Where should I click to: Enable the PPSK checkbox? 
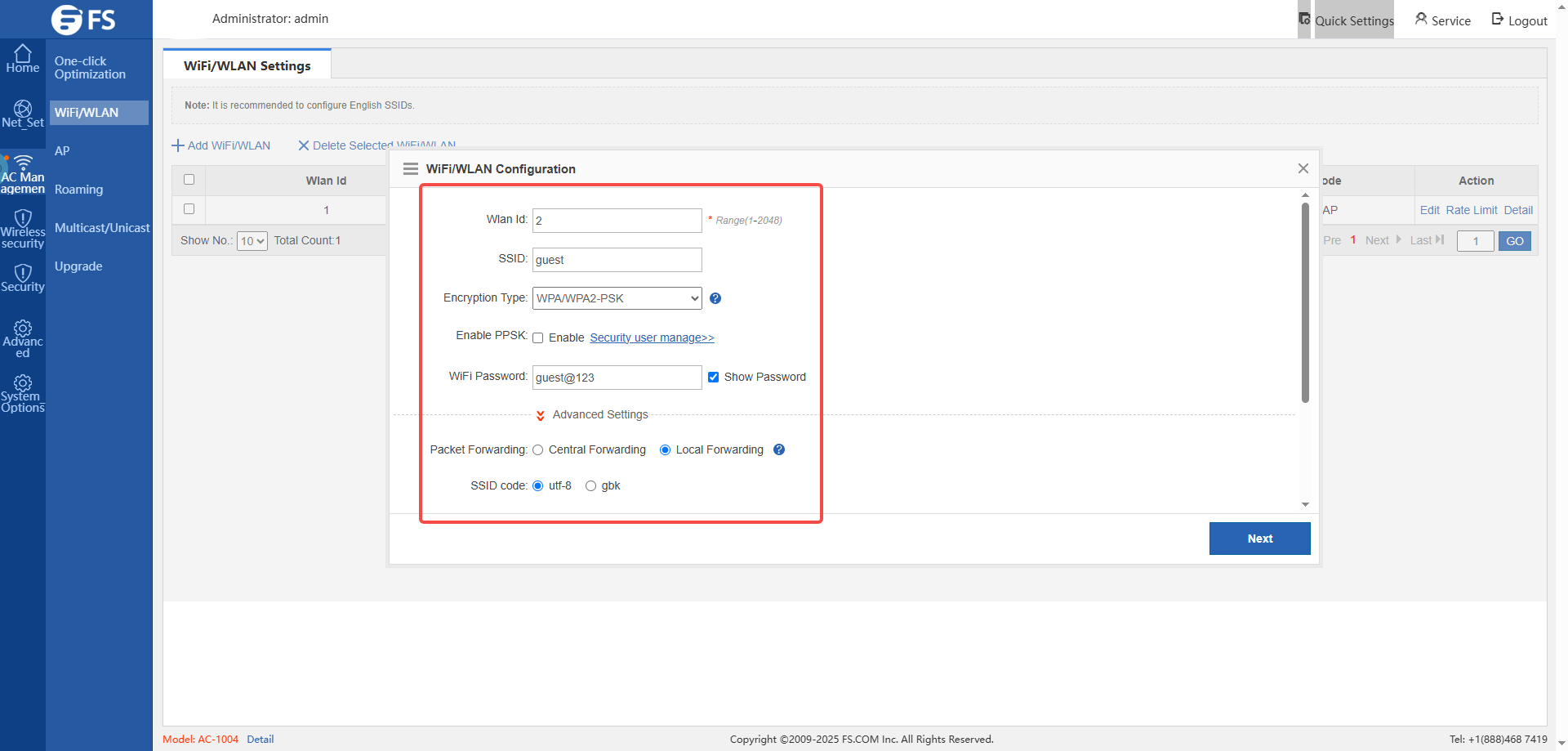(x=537, y=338)
